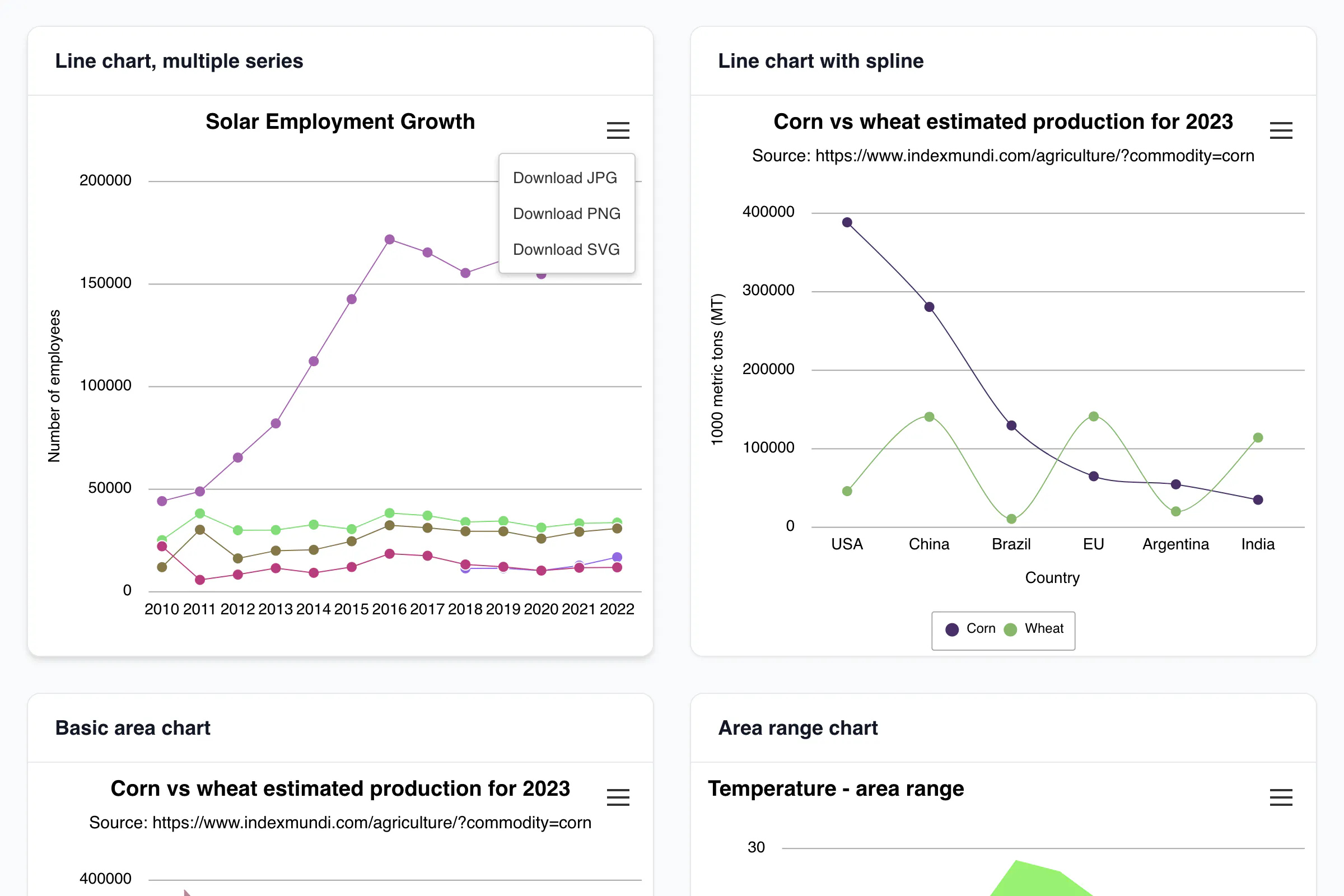Screen dimensions: 1344x896
Task: Choose Download SVG option
Action: click(x=566, y=250)
